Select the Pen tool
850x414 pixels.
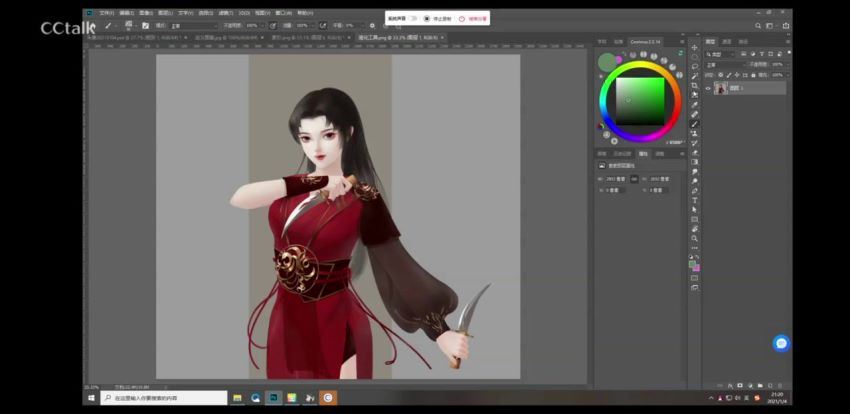pos(694,191)
